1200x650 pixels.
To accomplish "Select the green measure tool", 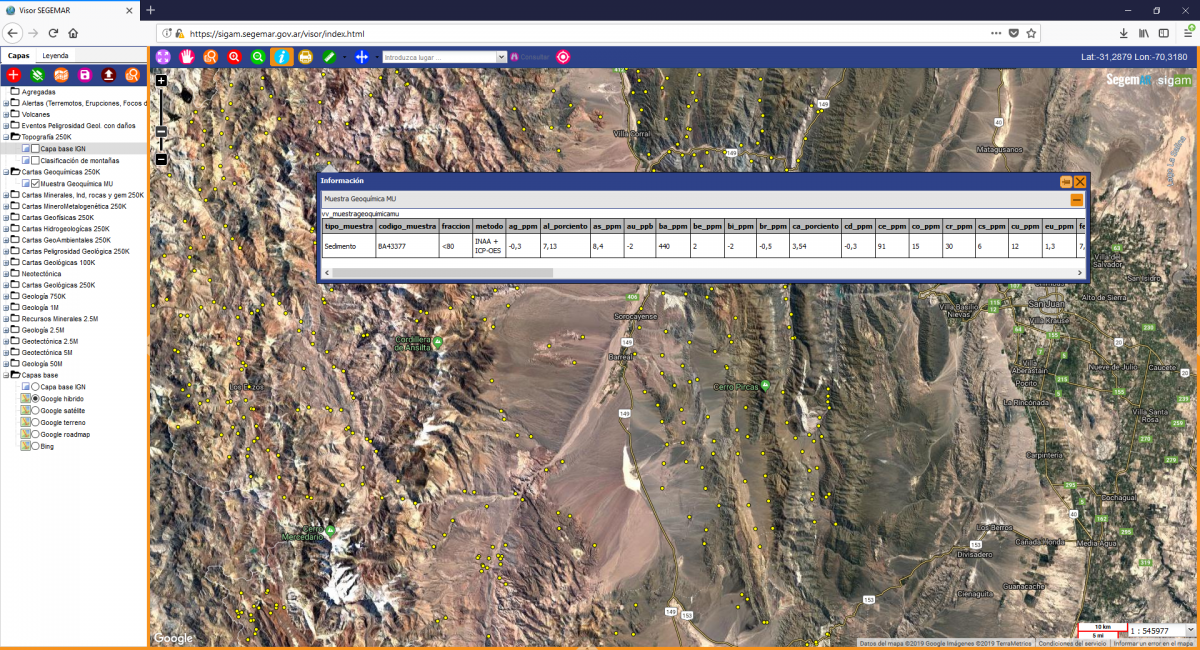I will 329,57.
